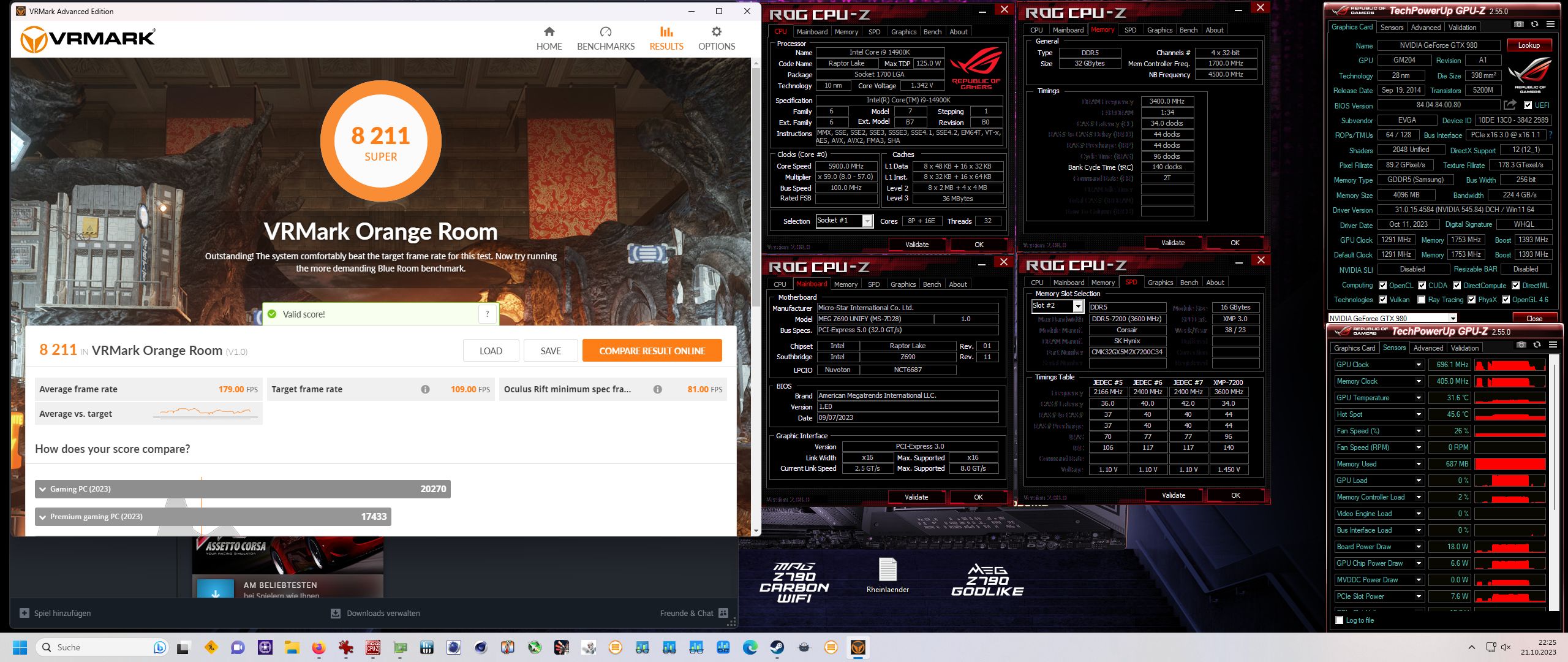Viewport: 1568px width, 662px height.
Task: Enable the Log to file checkbox
Action: coord(1340,620)
